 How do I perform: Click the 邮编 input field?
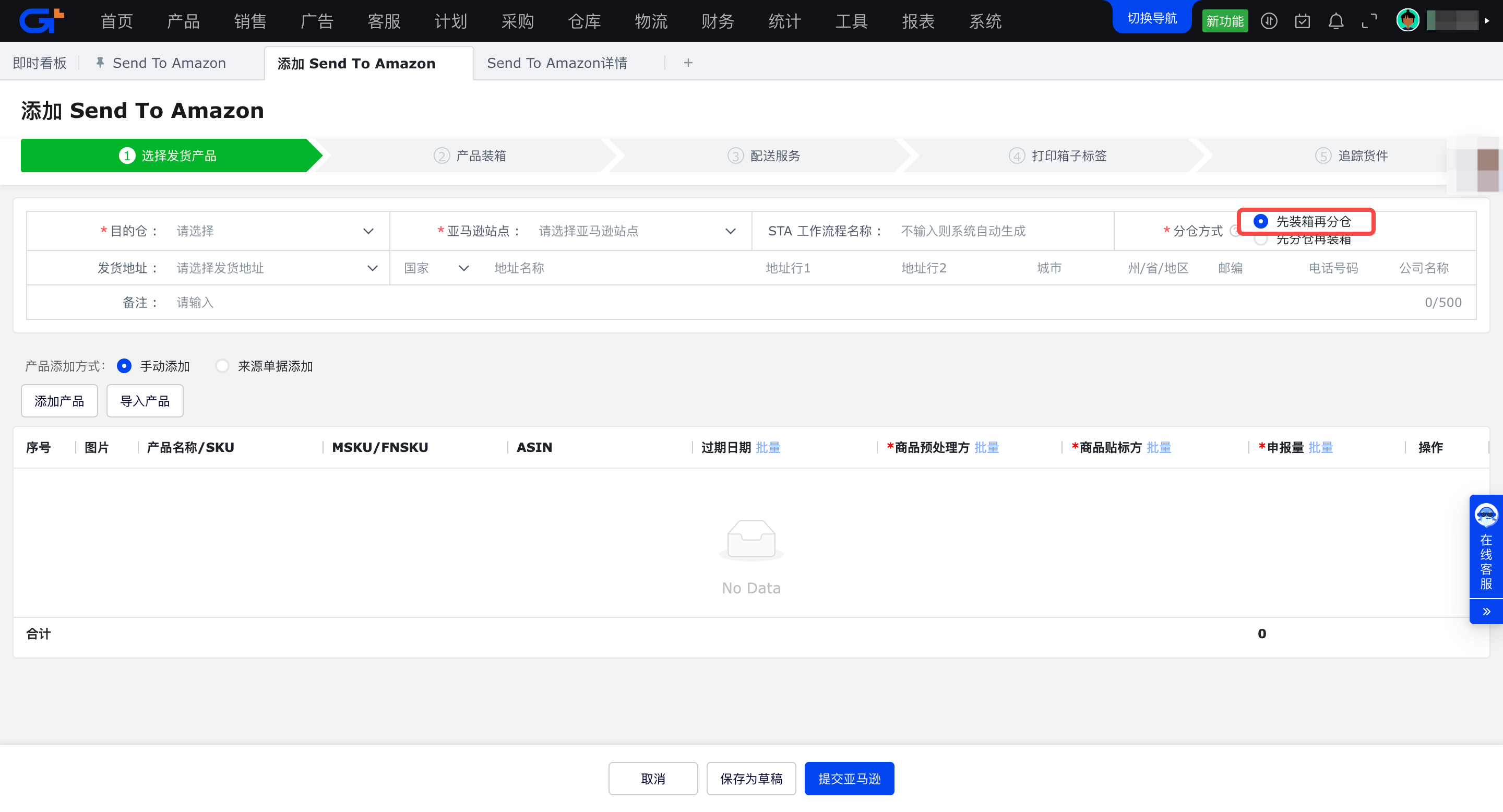1255,268
